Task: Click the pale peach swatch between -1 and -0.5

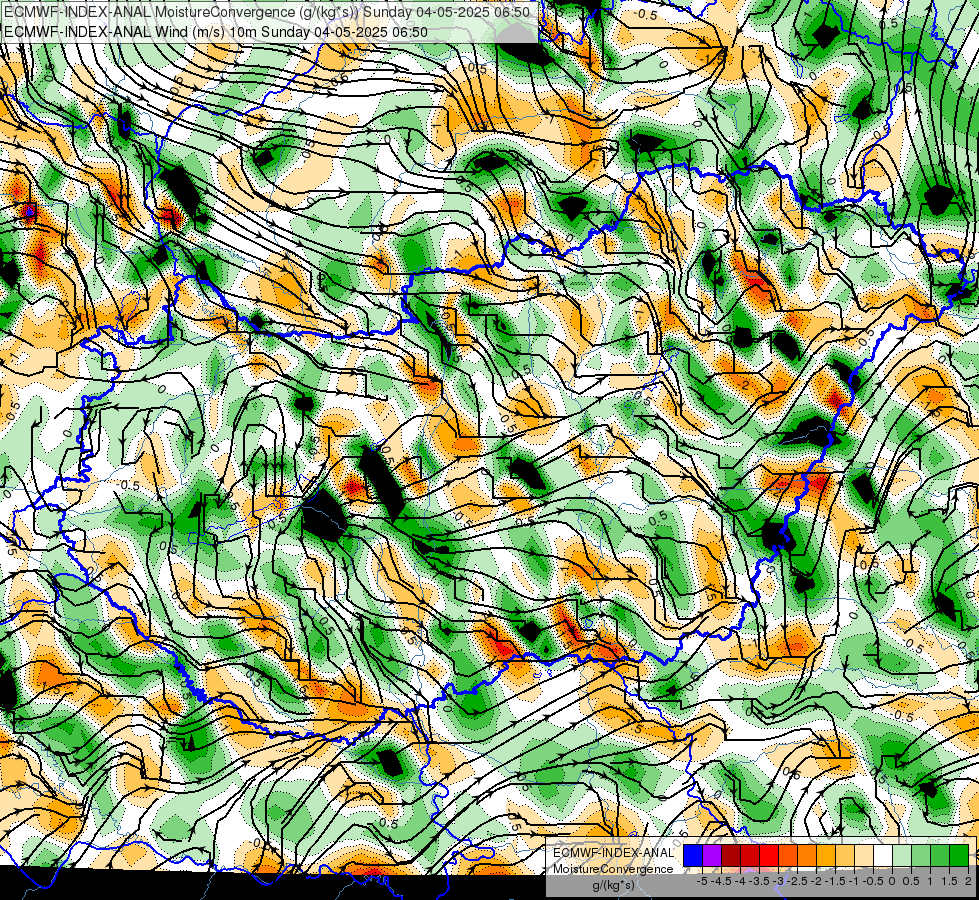Action: coord(864,855)
